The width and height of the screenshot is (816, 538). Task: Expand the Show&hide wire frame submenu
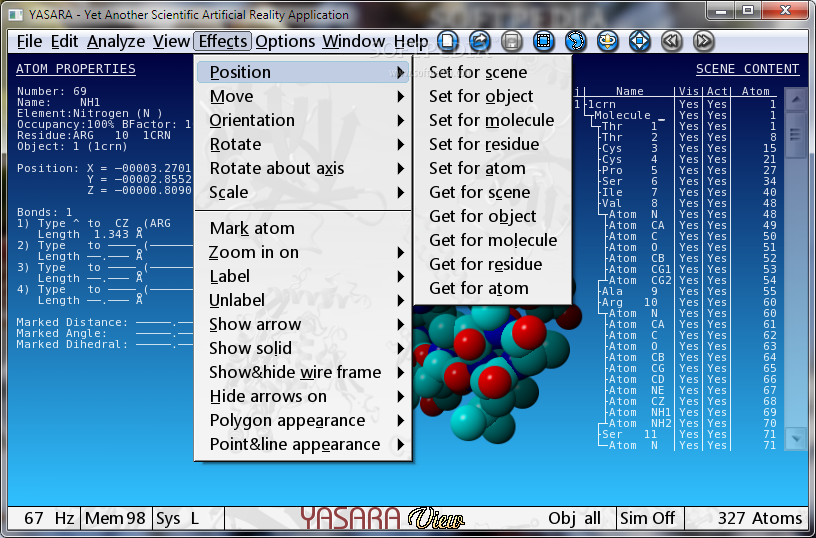(303, 373)
